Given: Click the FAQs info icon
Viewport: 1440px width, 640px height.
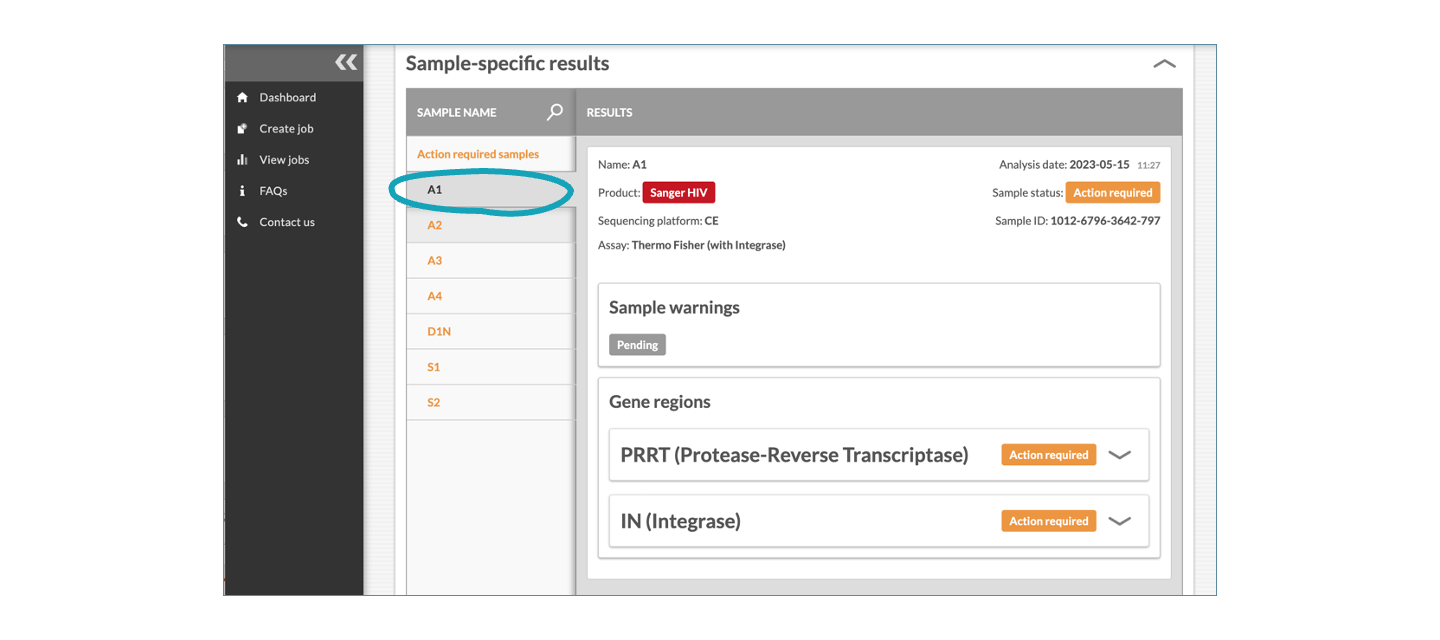Looking at the screenshot, I should click(x=242, y=191).
